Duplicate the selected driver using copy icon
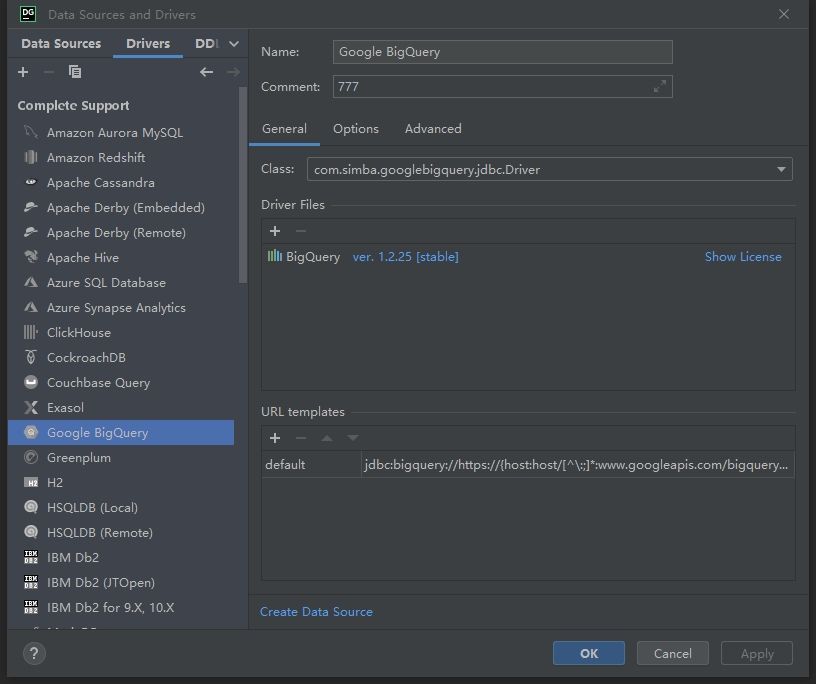816x684 pixels. tap(75, 72)
